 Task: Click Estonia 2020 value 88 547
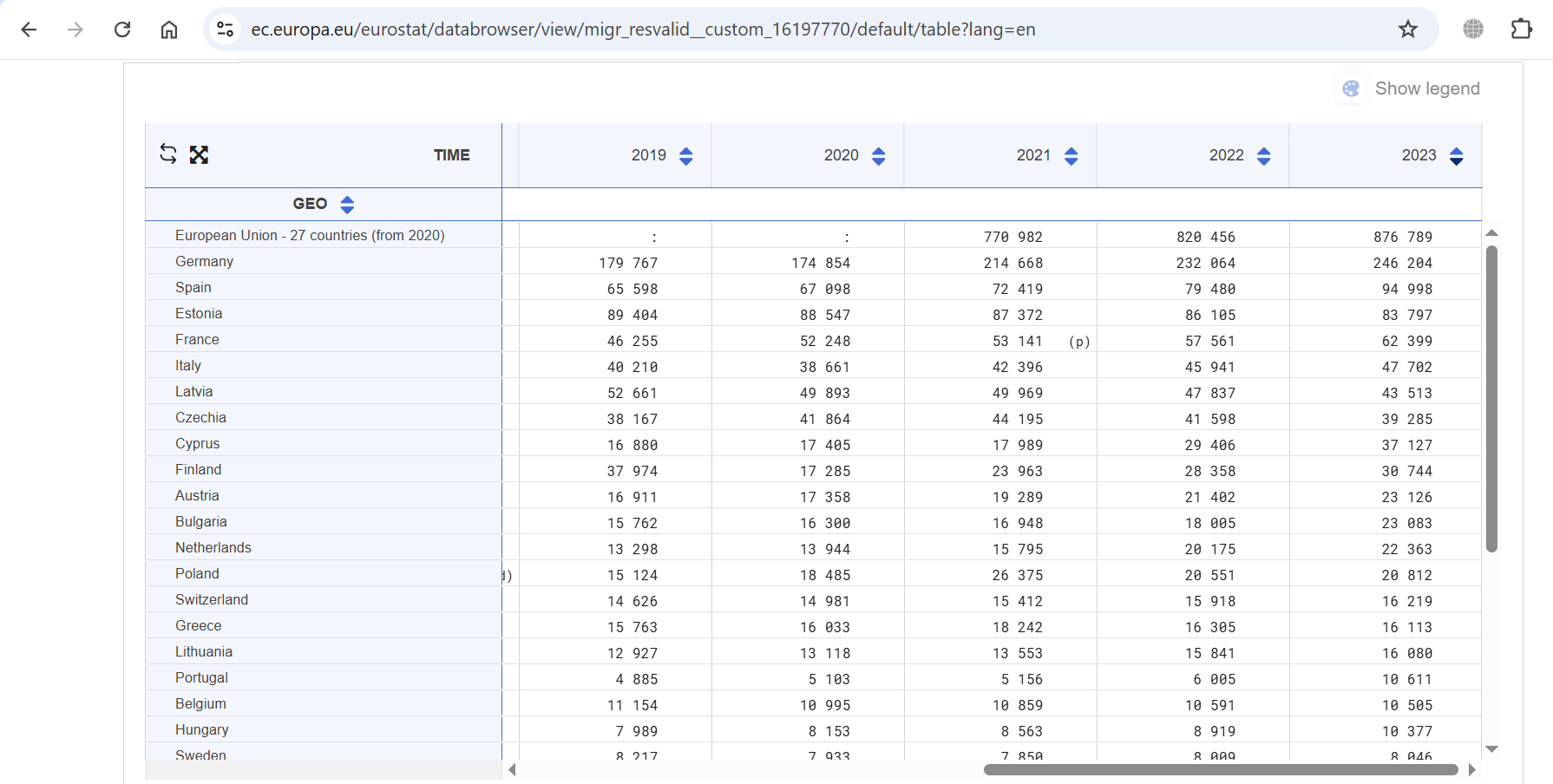[x=825, y=315]
